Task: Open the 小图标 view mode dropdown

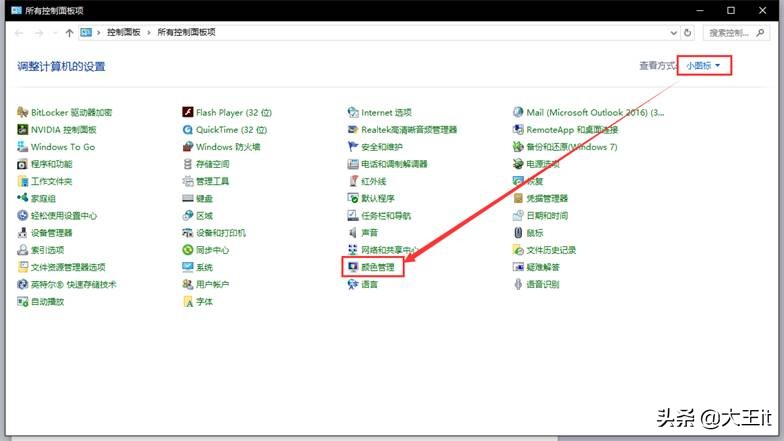Action: click(x=704, y=66)
